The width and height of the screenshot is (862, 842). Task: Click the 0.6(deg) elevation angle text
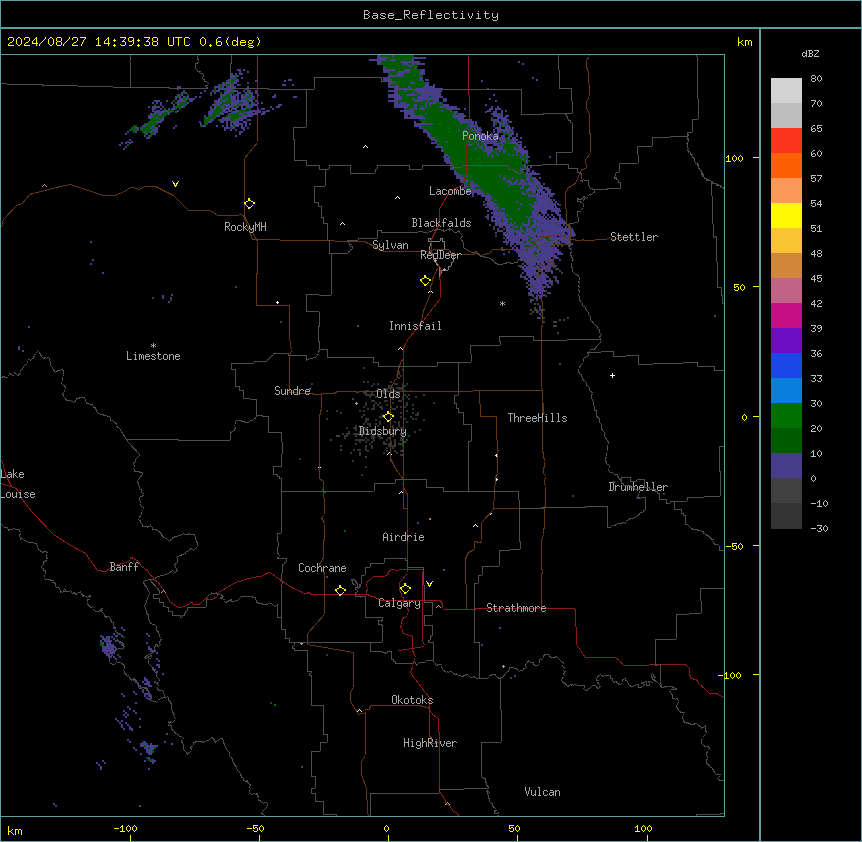pyautogui.click(x=230, y=42)
